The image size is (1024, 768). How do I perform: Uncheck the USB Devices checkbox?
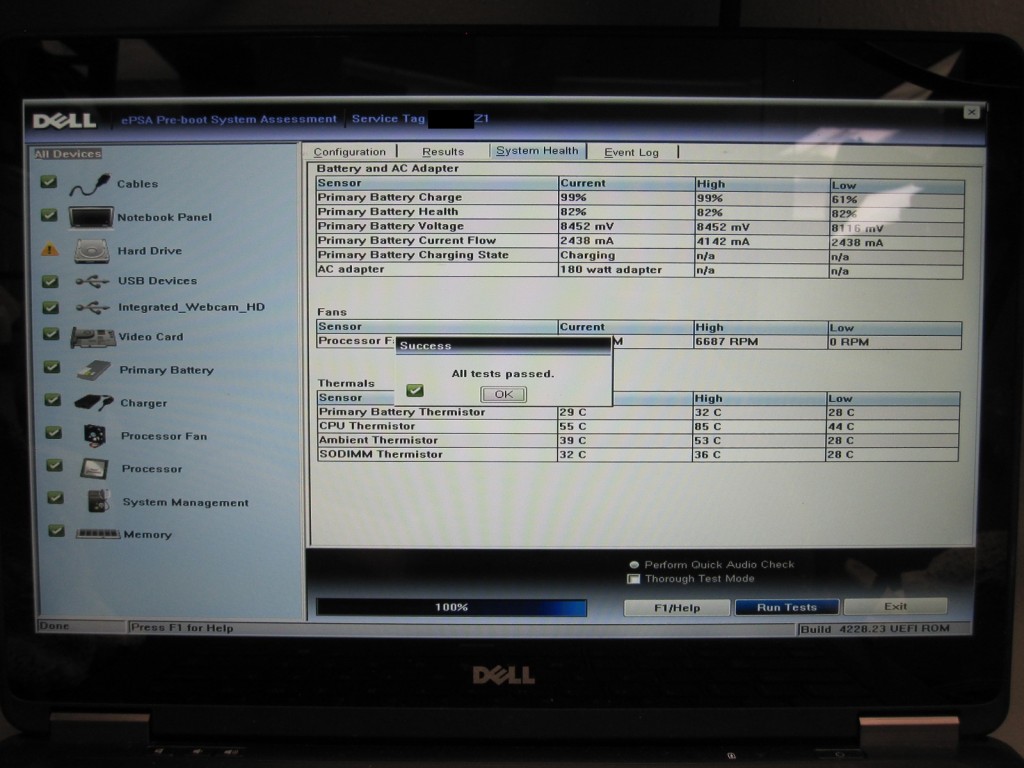tap(50, 281)
